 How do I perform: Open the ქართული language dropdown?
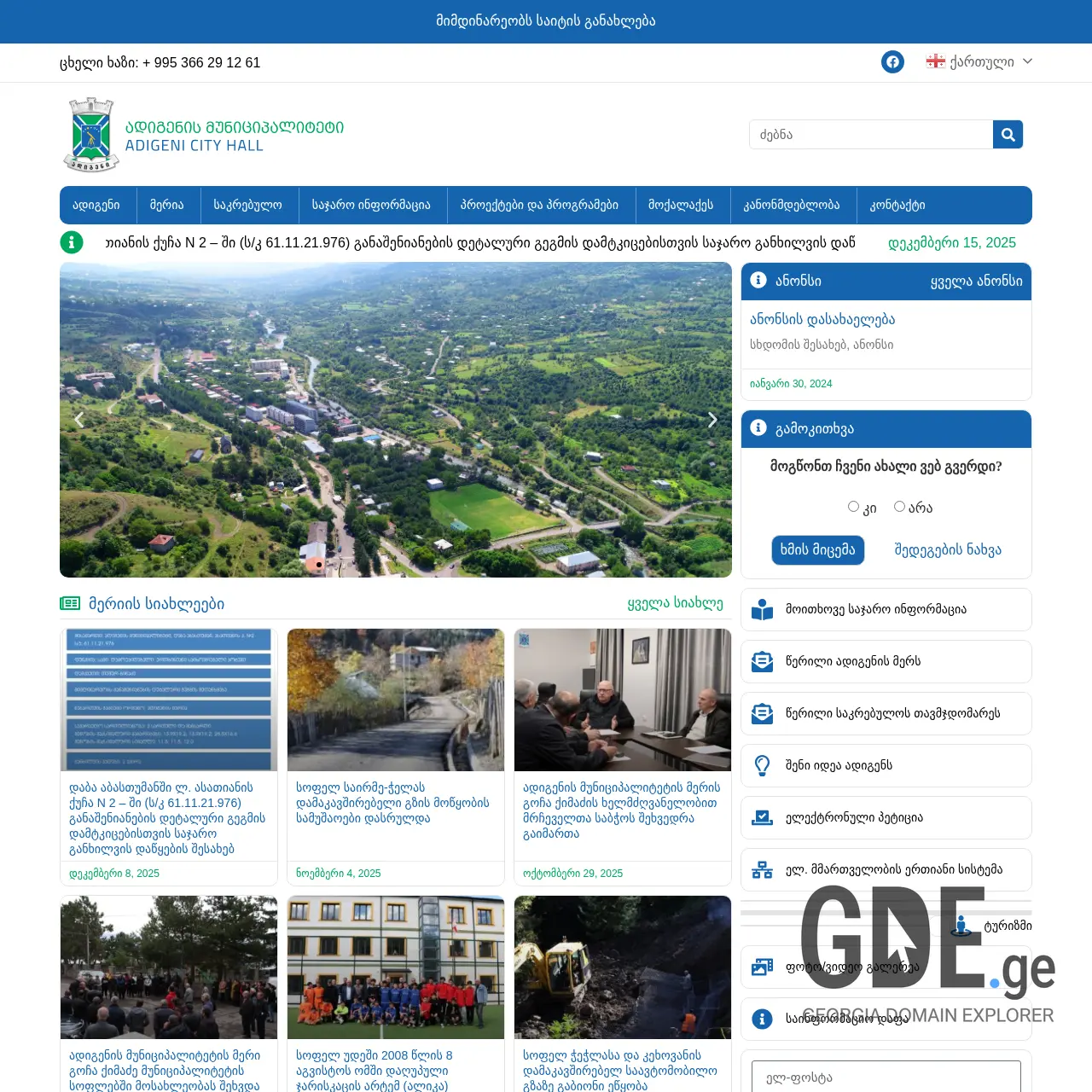coord(978,61)
